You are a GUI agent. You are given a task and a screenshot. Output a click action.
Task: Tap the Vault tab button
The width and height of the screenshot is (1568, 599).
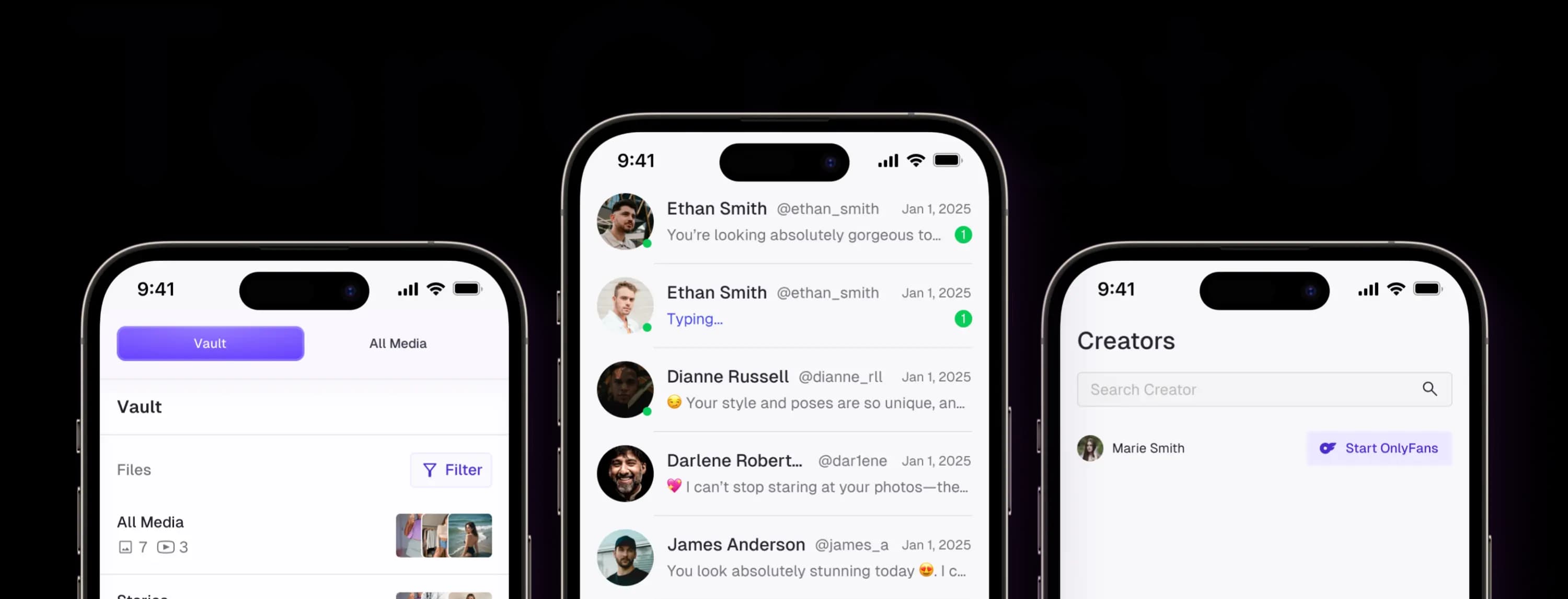(210, 343)
